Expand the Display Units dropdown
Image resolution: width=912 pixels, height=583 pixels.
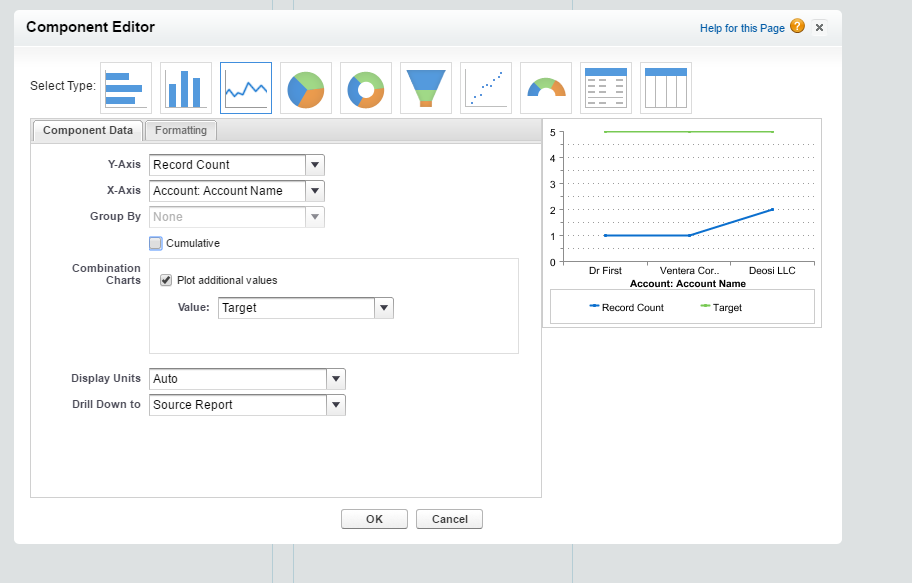point(336,379)
